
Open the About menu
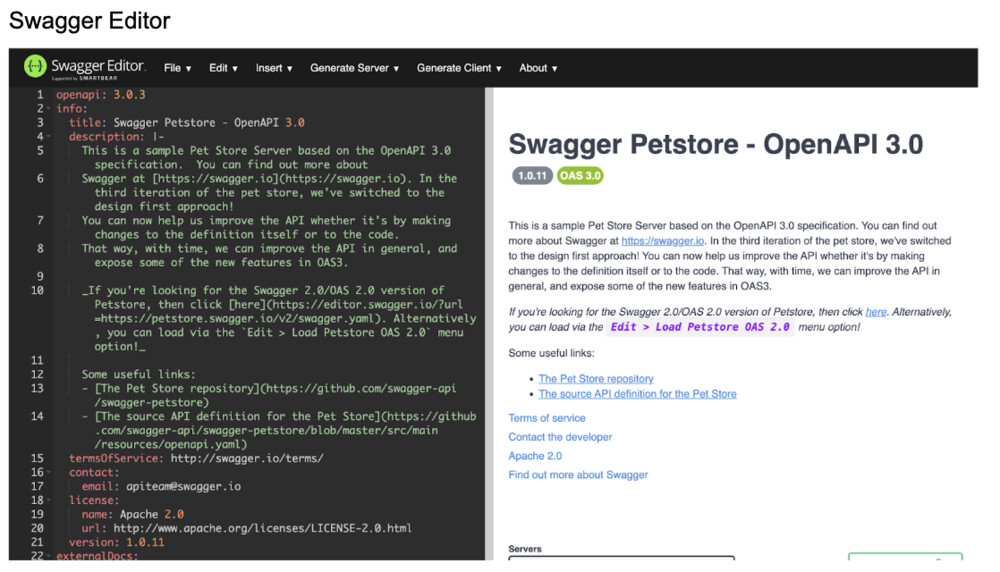click(538, 68)
